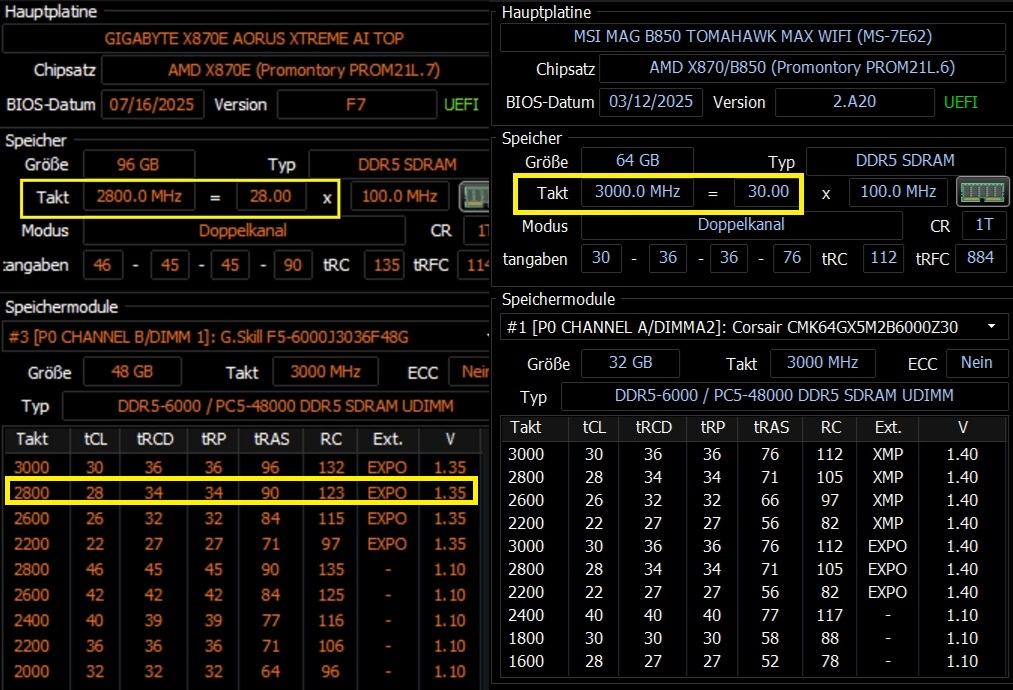
Task: Click the 28.00 multiplier field
Action: pyautogui.click(x=271, y=196)
